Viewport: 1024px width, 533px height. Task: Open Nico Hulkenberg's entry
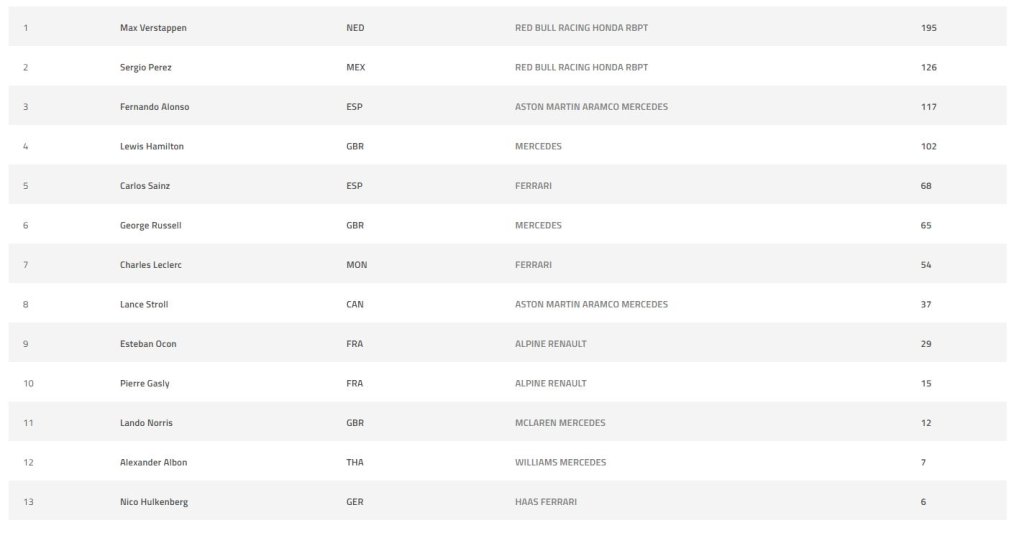point(153,502)
